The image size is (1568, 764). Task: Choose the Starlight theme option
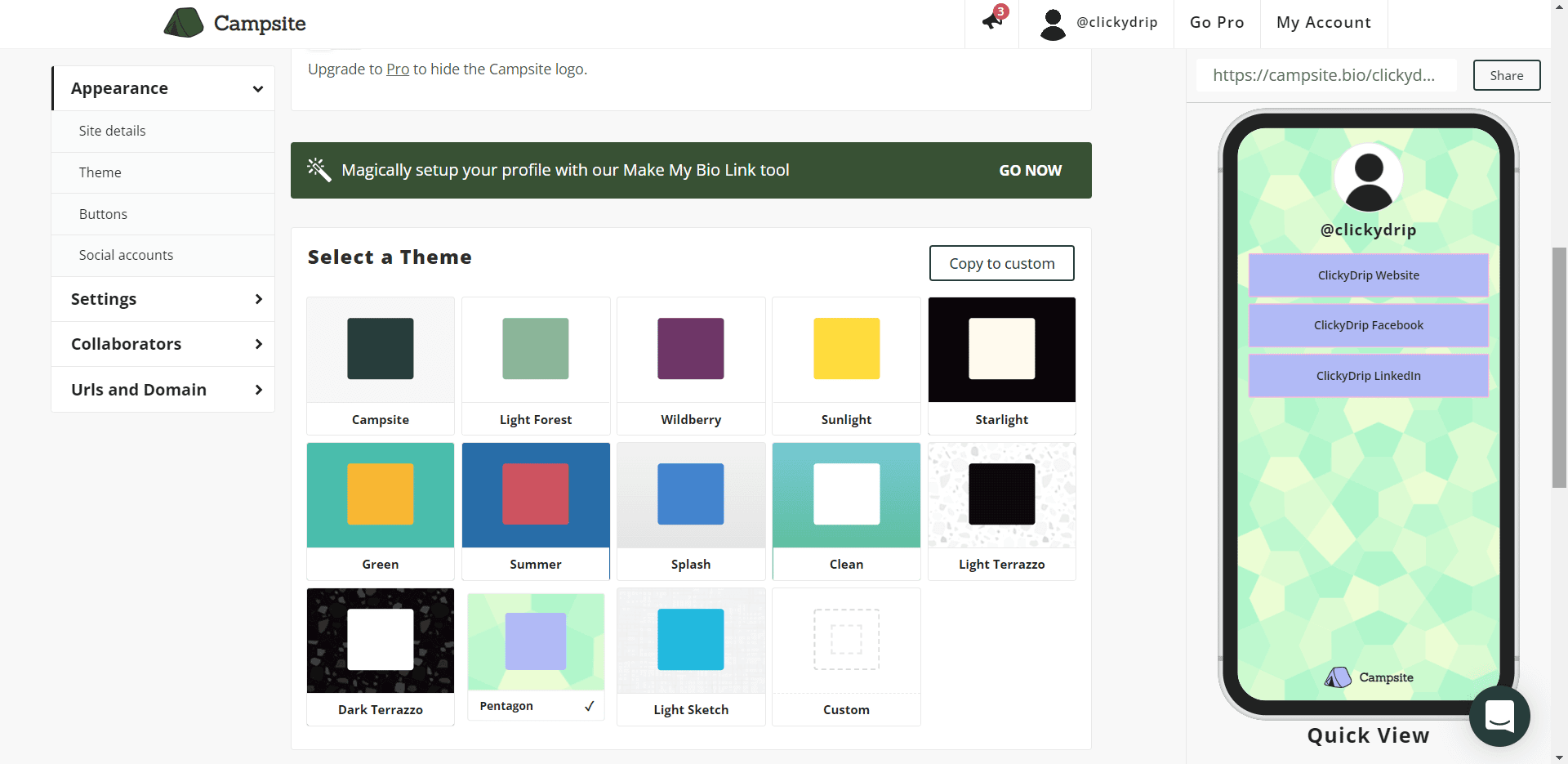click(1001, 364)
